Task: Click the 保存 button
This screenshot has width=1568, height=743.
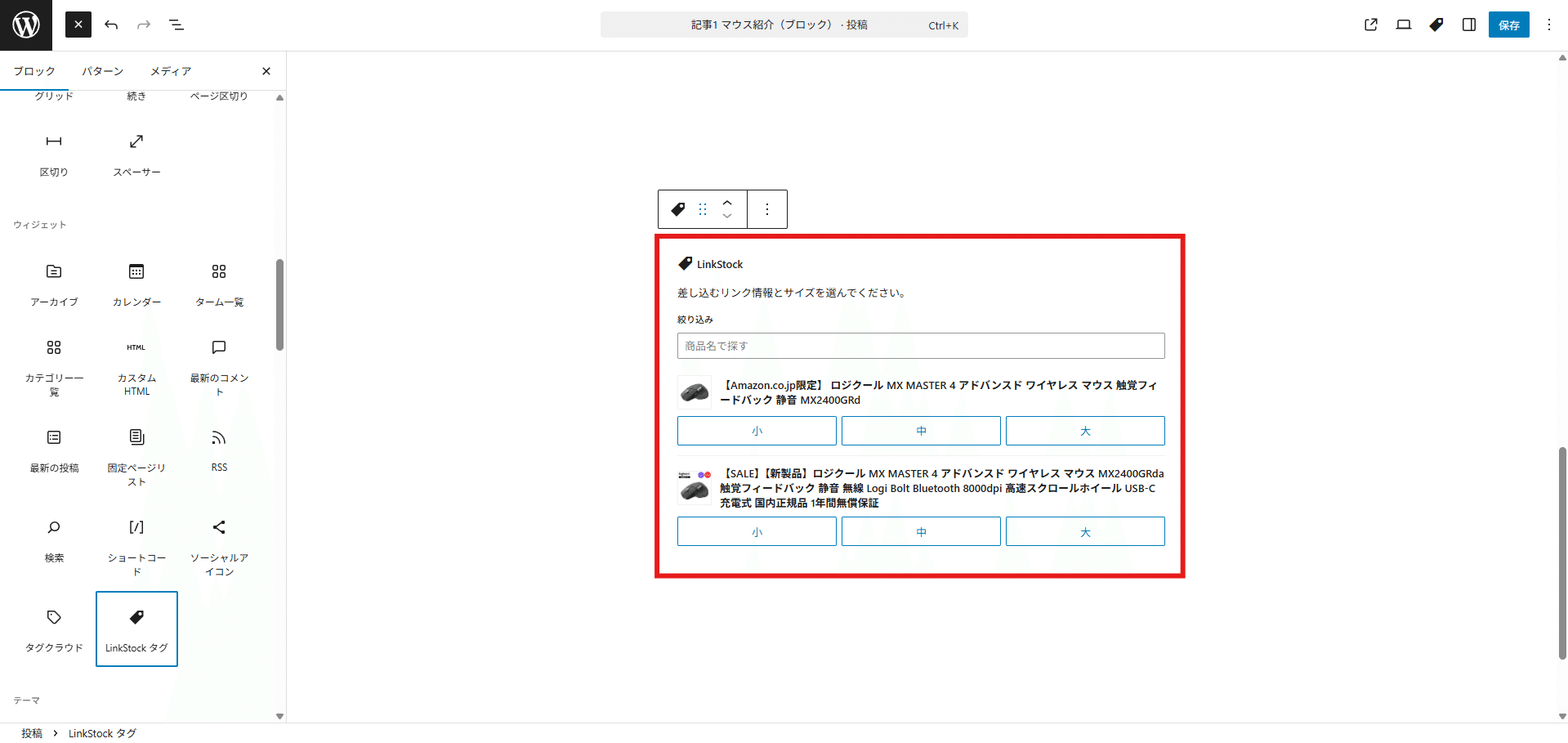Action: pyautogui.click(x=1509, y=25)
